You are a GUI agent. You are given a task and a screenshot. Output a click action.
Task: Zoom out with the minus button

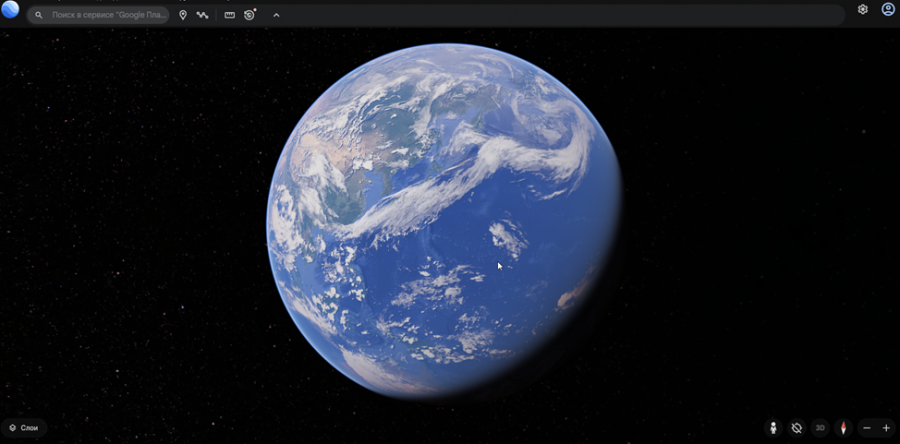(x=867, y=428)
